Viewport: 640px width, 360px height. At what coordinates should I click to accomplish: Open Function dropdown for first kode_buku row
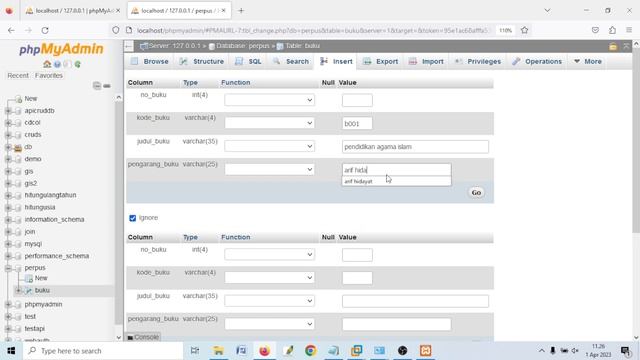coord(269,123)
